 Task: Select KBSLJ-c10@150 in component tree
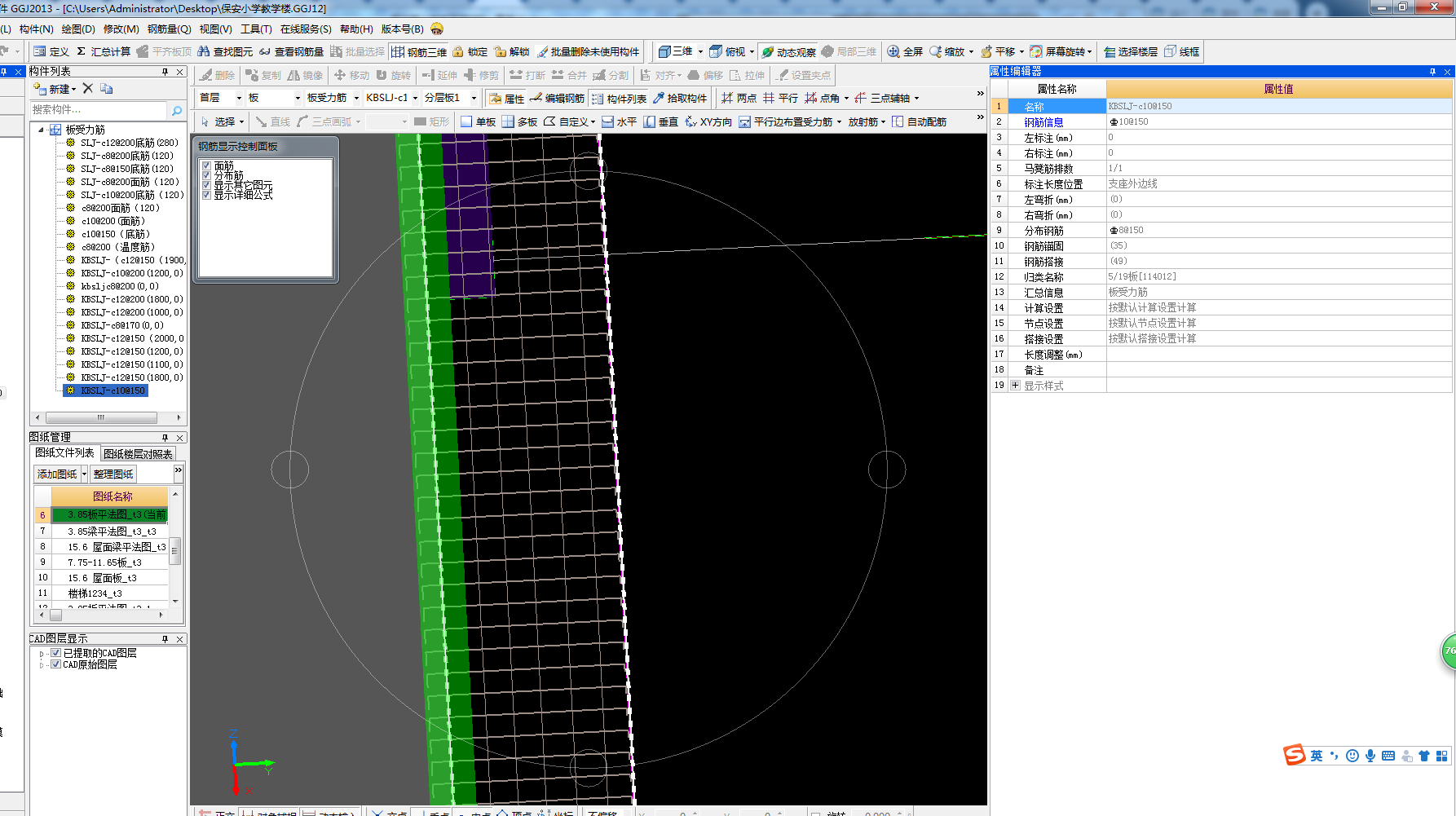click(113, 390)
